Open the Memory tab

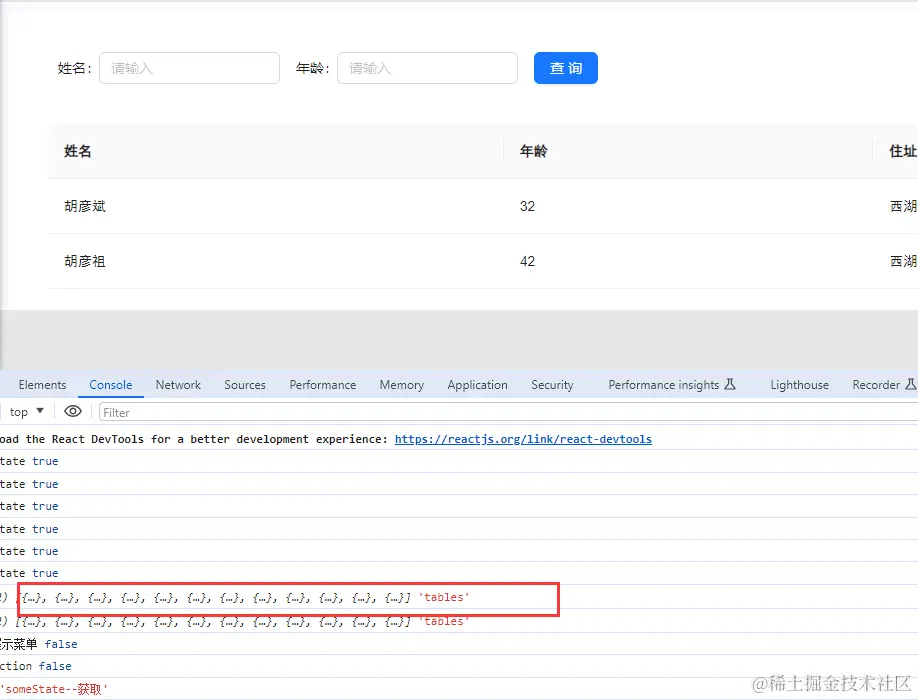click(x=402, y=385)
